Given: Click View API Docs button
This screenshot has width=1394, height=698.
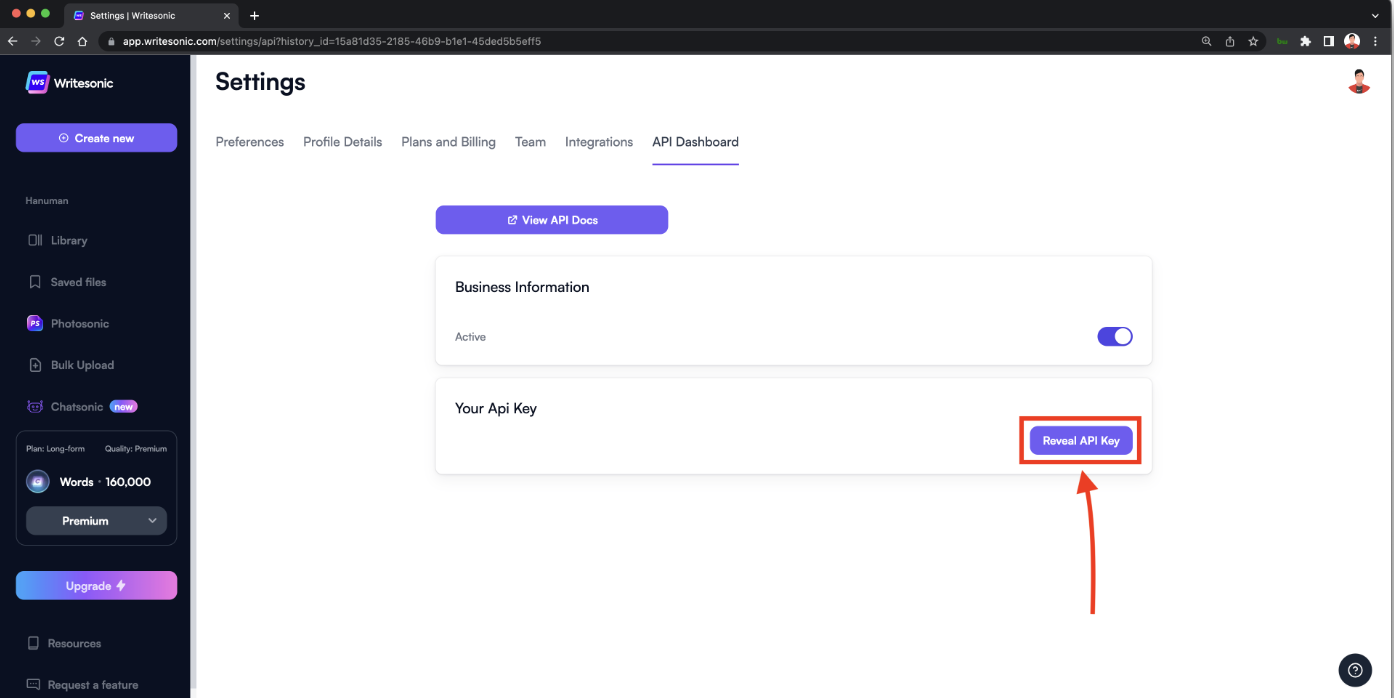Looking at the screenshot, I should [x=551, y=220].
